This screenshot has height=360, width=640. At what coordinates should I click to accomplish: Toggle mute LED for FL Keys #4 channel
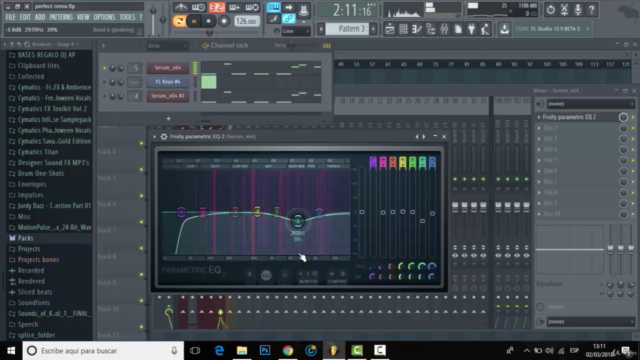104,82
